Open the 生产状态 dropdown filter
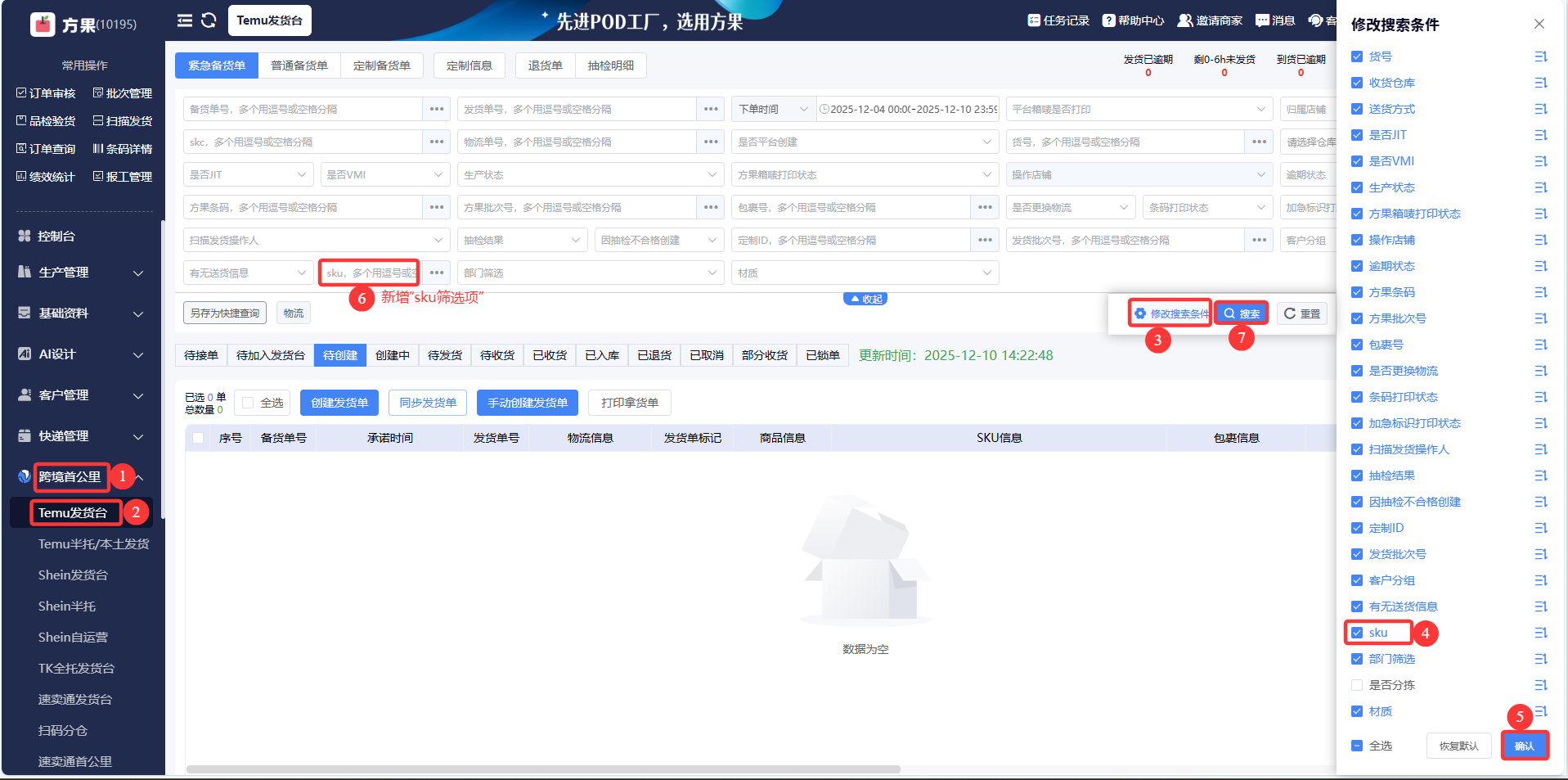This screenshot has width=1568, height=780. coord(591,174)
